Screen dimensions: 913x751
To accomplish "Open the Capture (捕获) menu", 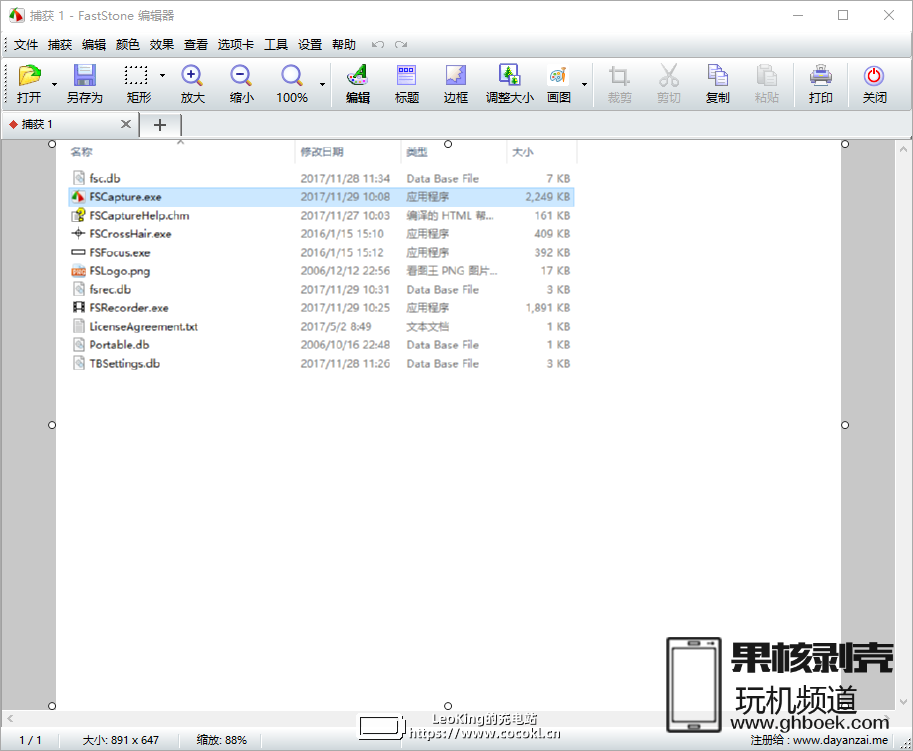I will pyautogui.click(x=60, y=45).
